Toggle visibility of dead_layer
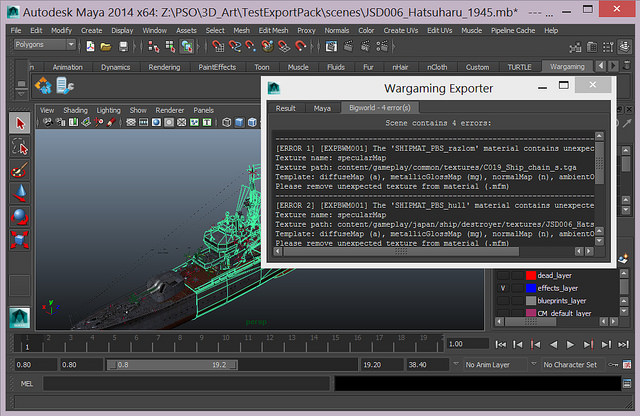 click(x=501, y=274)
